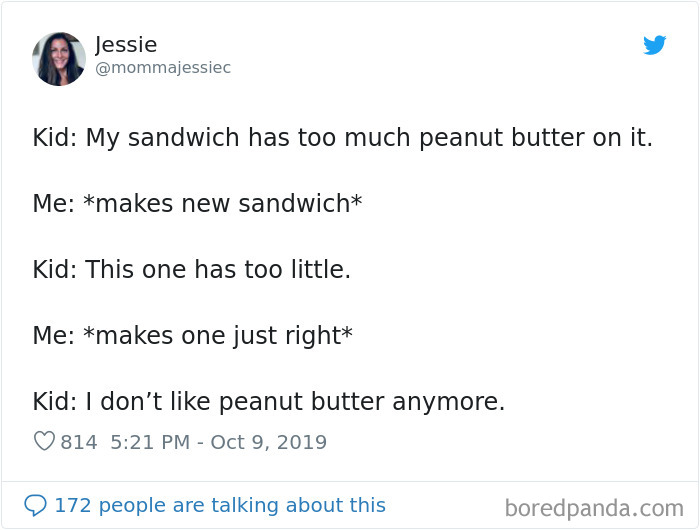Click the Twitter bird logo icon
This screenshot has width=700, height=530.
click(654, 45)
